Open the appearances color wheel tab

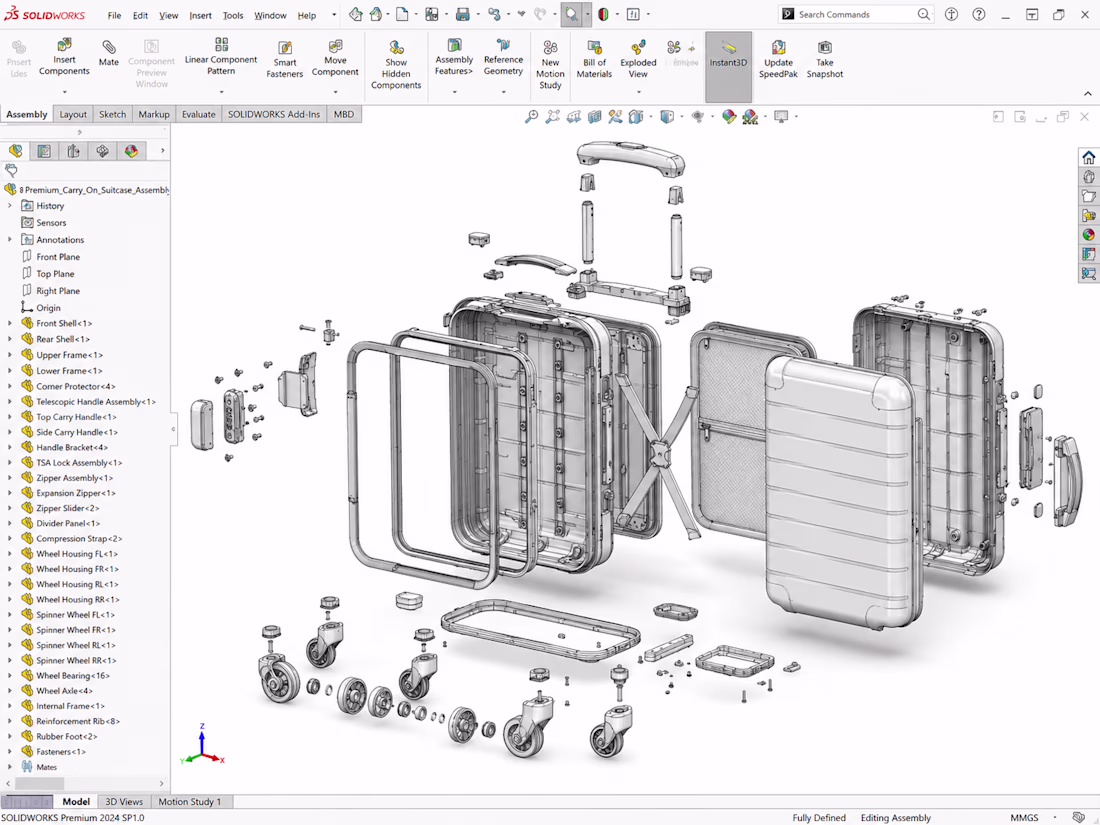[x=131, y=151]
